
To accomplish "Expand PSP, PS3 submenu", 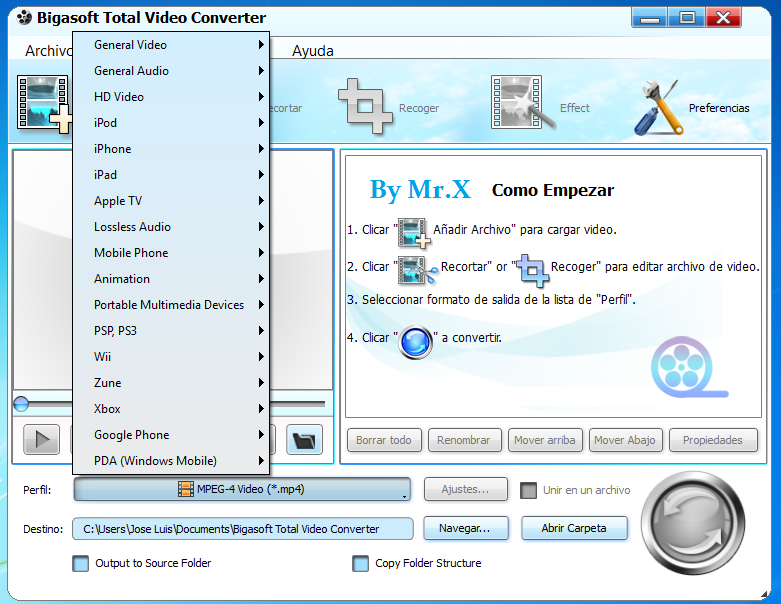I will (171, 331).
